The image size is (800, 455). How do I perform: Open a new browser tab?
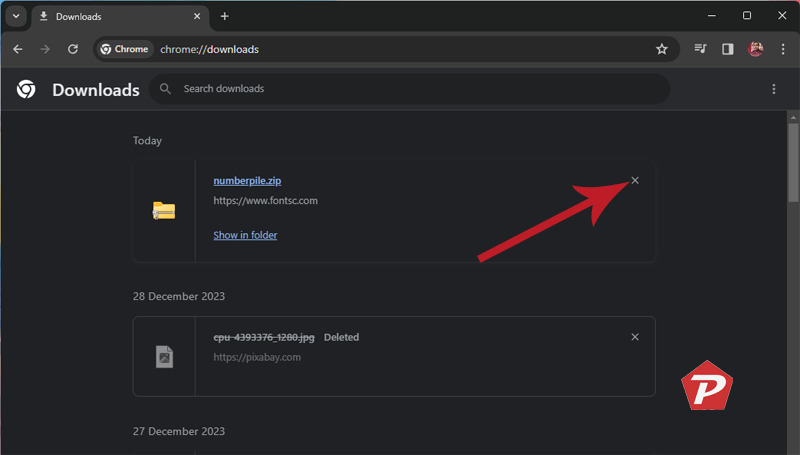(225, 16)
